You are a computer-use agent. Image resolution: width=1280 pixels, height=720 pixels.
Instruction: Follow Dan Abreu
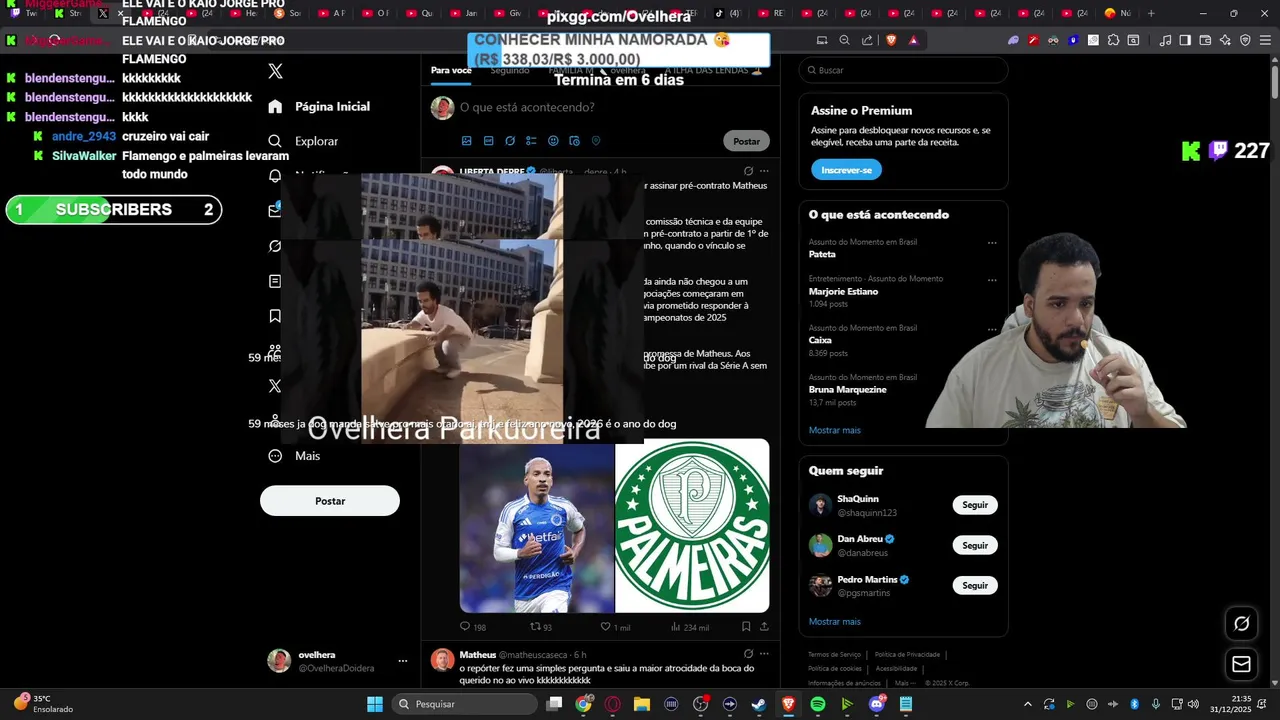pos(975,546)
